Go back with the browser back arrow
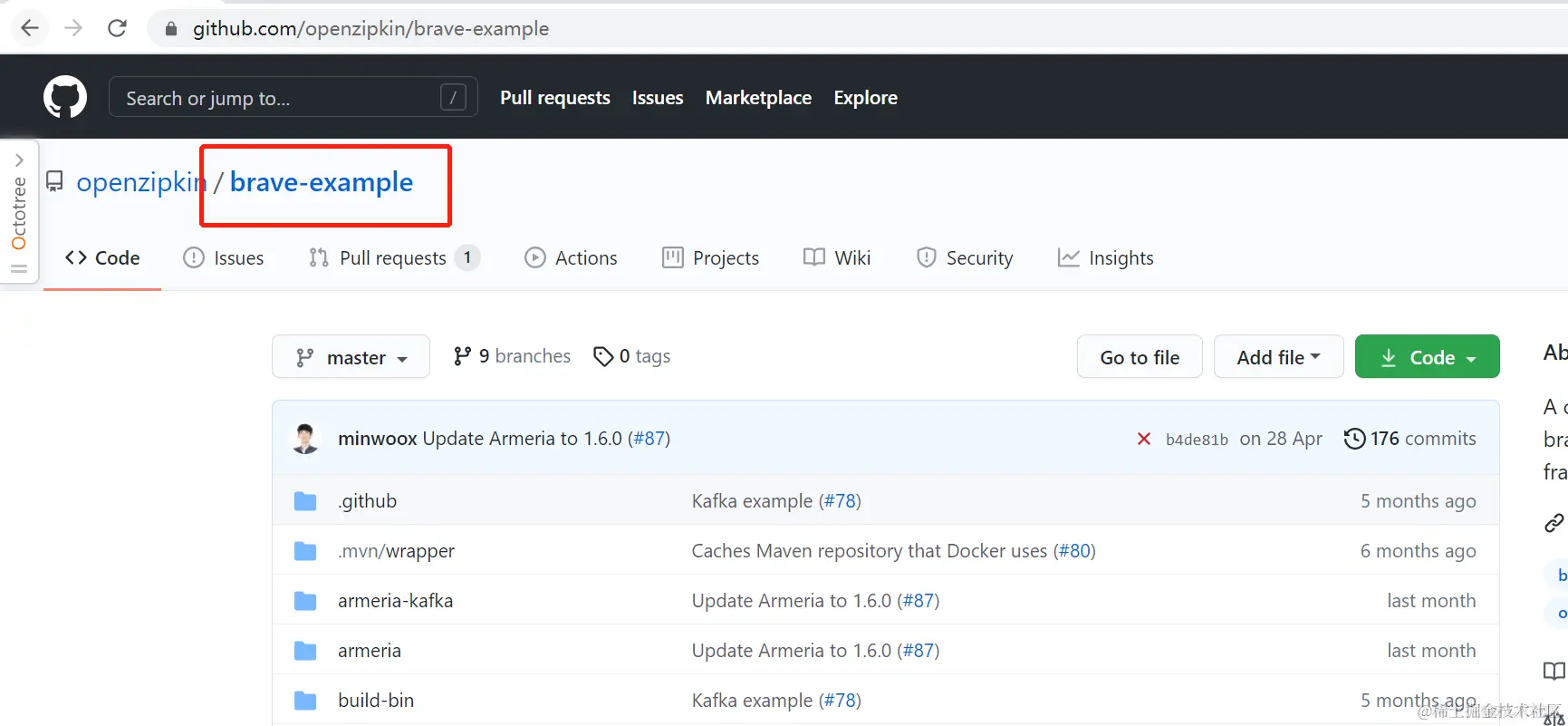Screen dimensions: 1568x726 (x=30, y=28)
